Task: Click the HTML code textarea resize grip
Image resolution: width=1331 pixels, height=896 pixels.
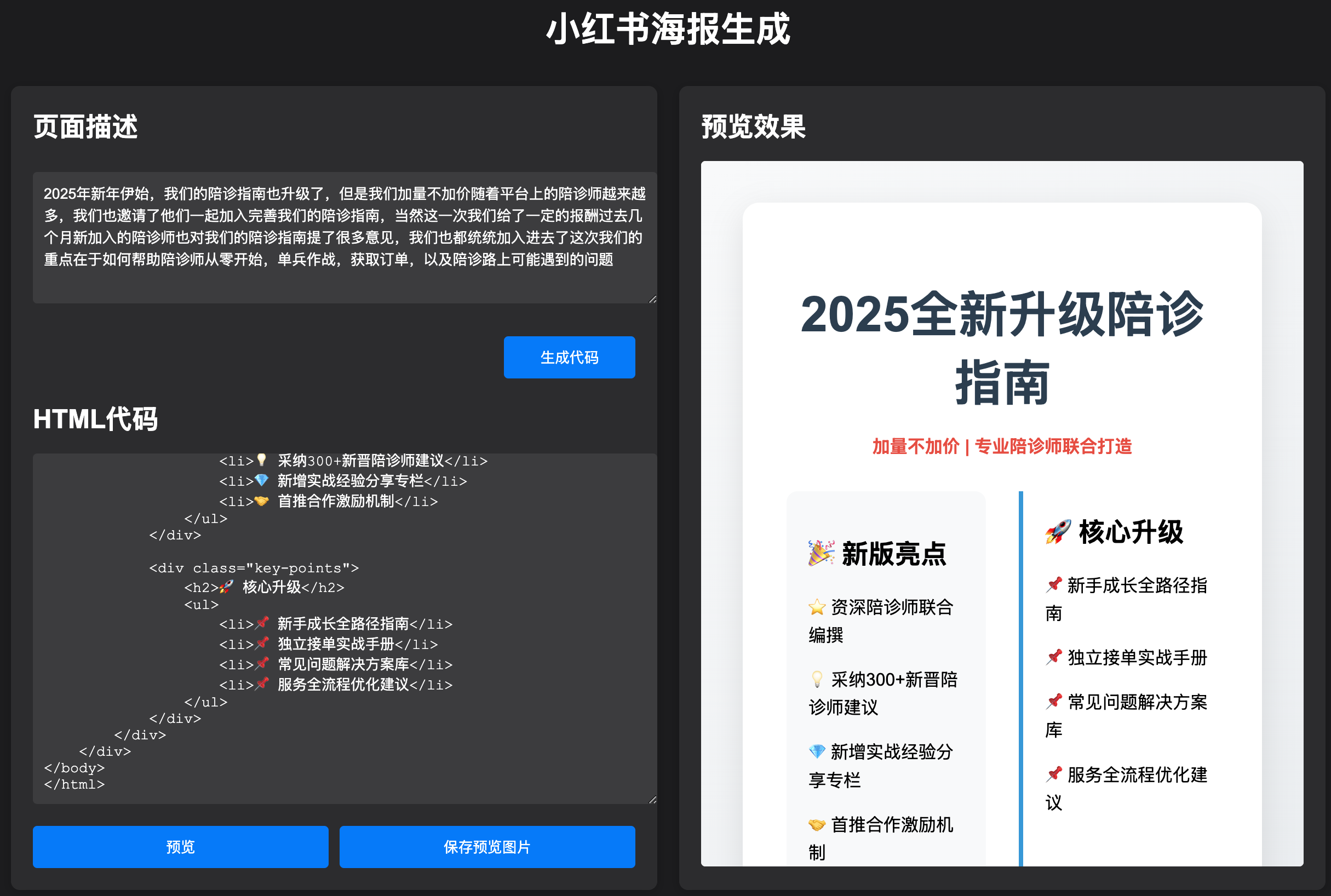Action: point(653,800)
